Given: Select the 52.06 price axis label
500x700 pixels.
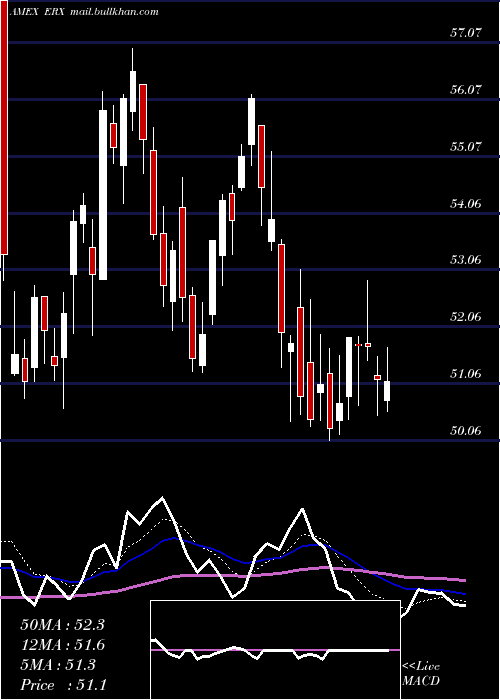Looking at the screenshot, I should click(467, 317).
